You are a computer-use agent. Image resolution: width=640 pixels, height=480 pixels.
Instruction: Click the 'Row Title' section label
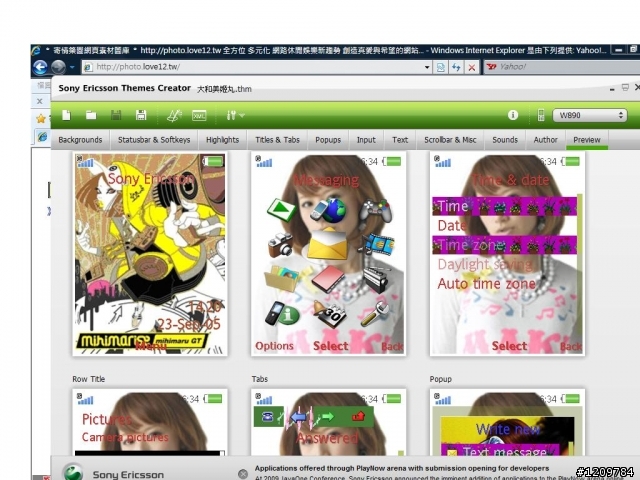tap(89, 379)
